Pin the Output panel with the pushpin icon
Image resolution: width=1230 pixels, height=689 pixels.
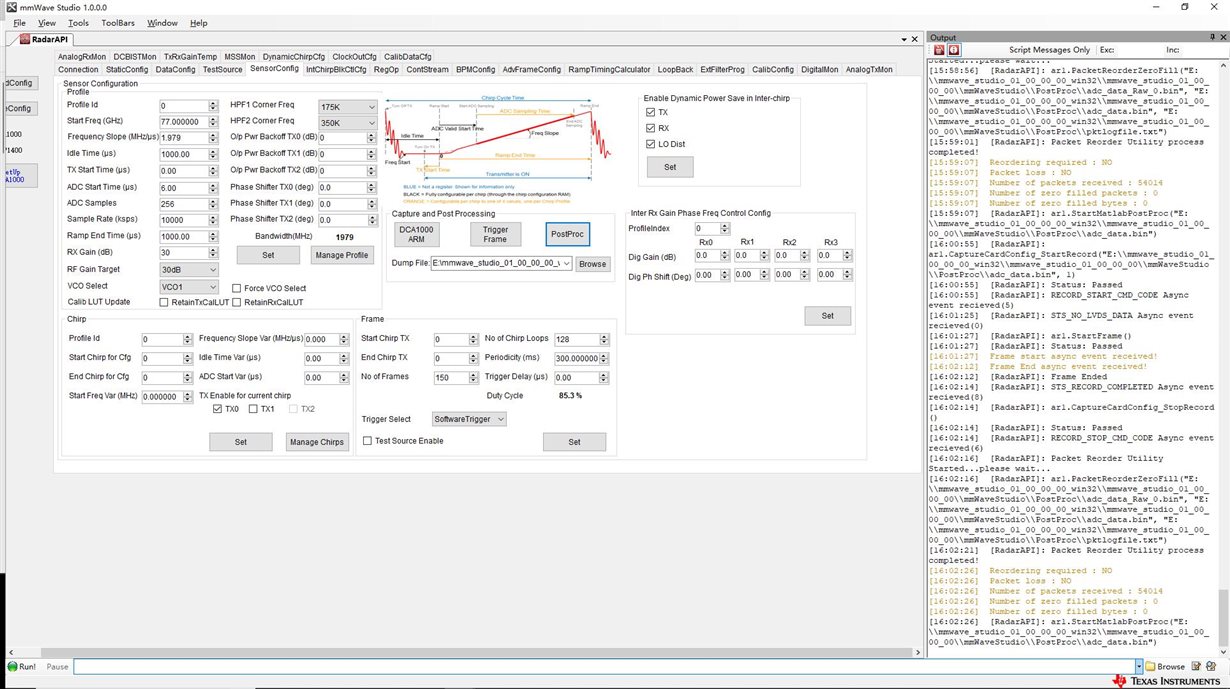coord(1211,37)
